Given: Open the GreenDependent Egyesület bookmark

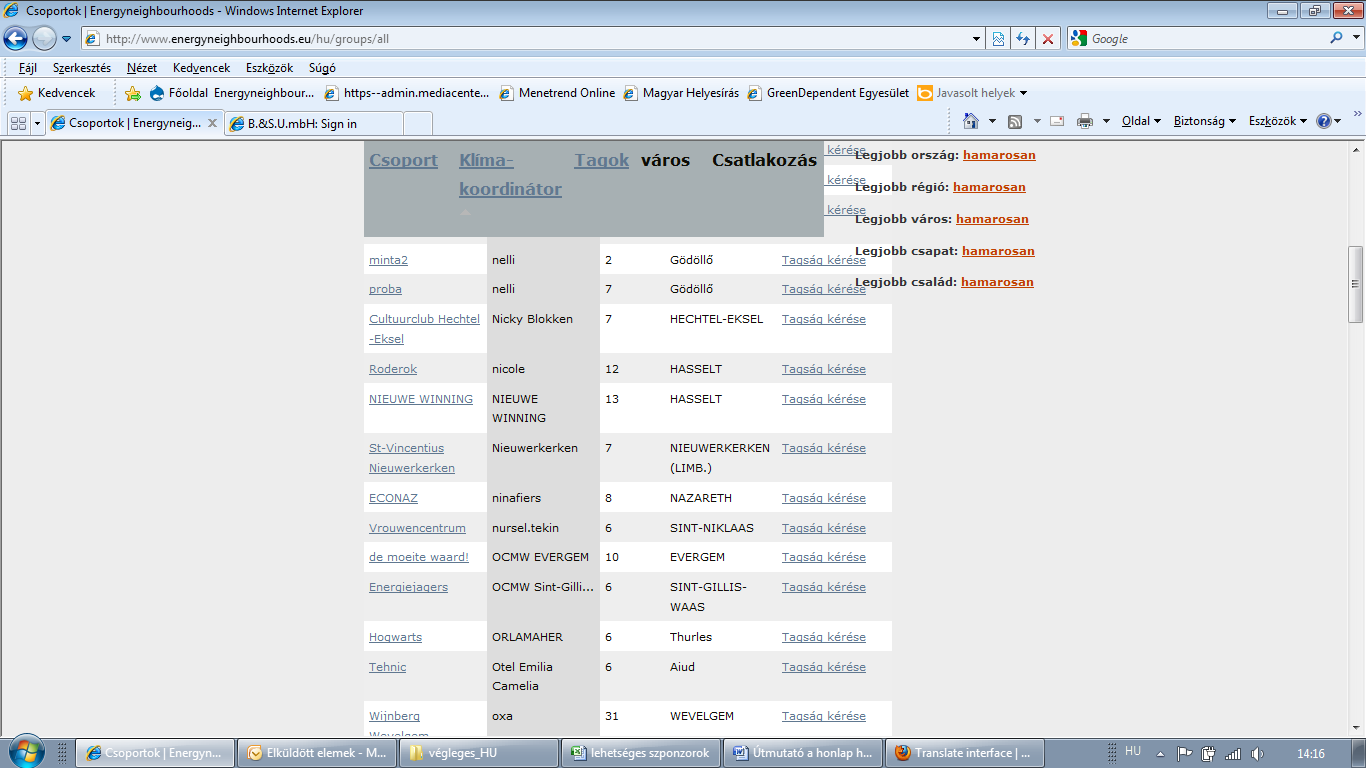Looking at the screenshot, I should [828, 93].
